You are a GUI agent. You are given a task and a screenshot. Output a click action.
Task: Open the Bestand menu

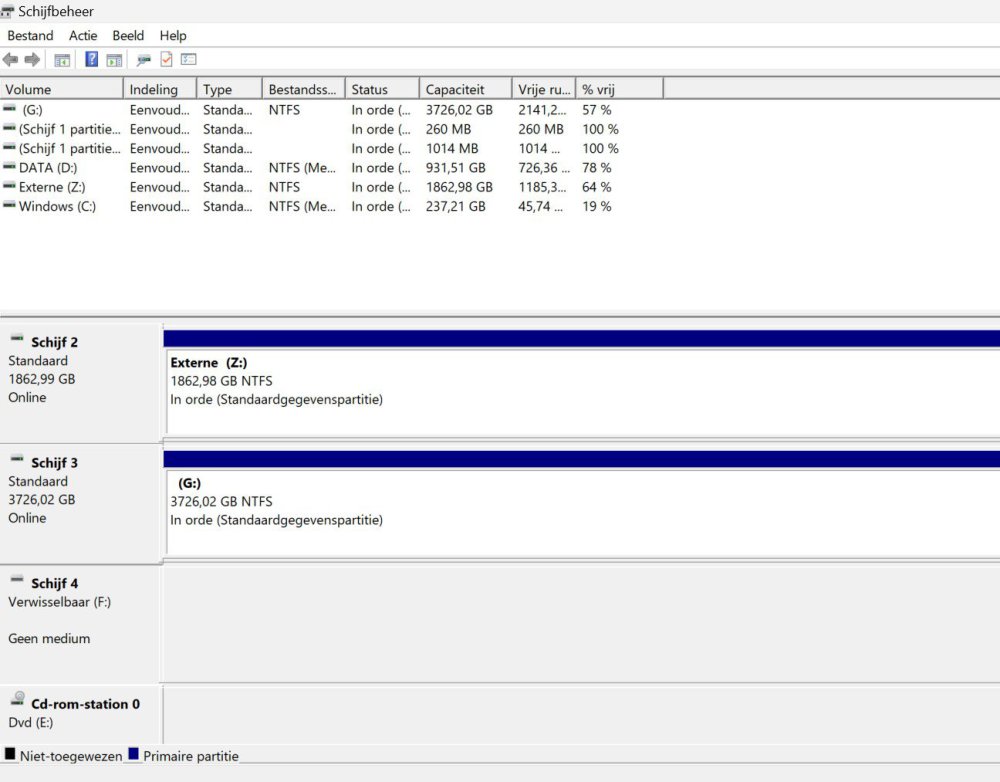click(x=30, y=36)
